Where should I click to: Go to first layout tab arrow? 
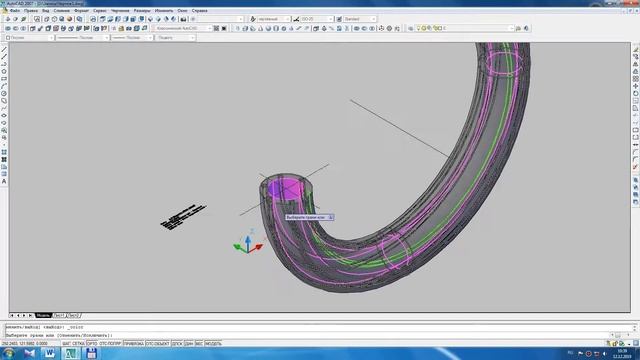coord(12,316)
